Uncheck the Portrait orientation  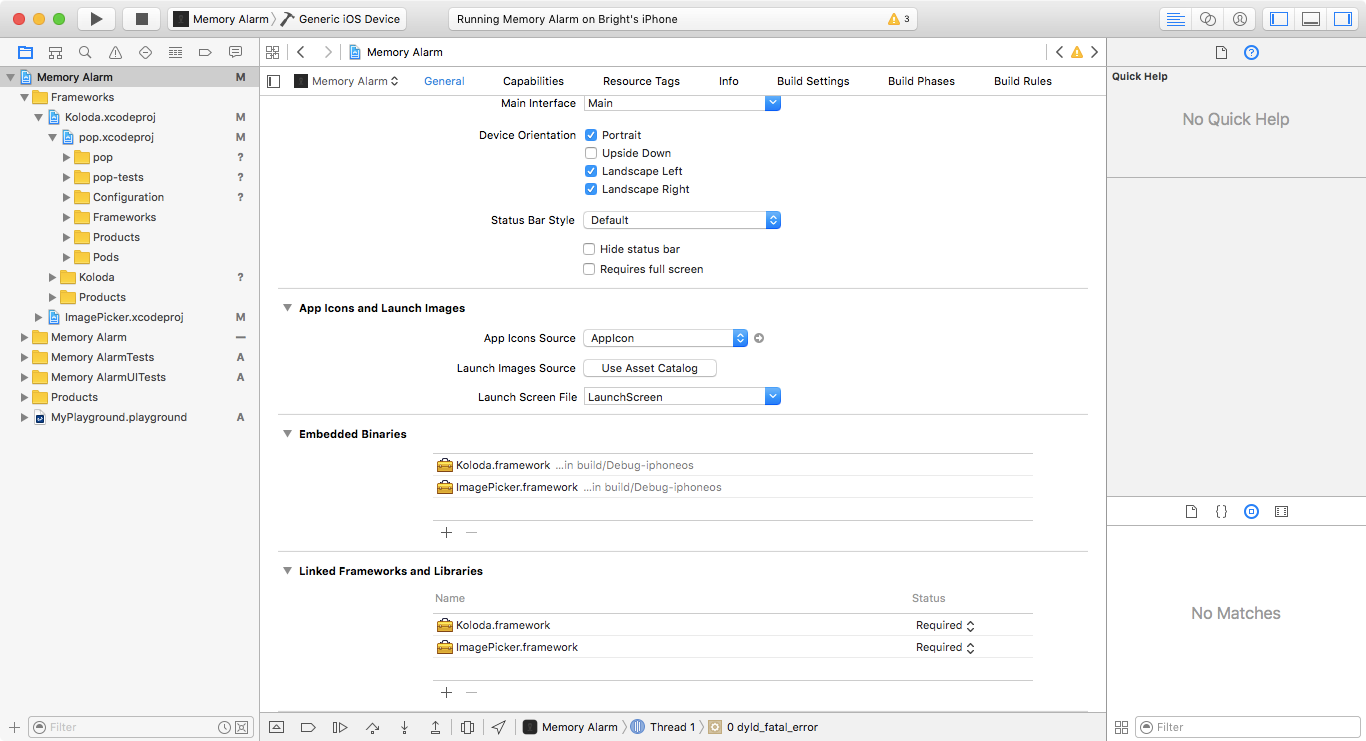[x=591, y=135]
